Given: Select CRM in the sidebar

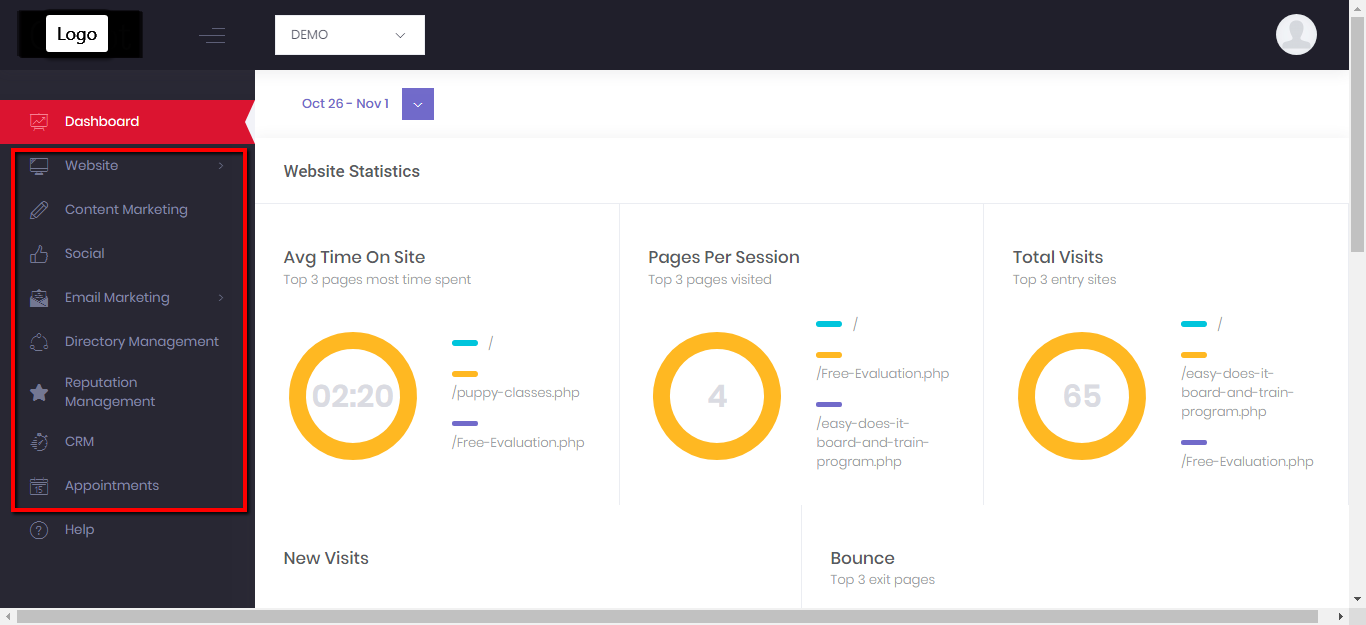Looking at the screenshot, I should pos(79,442).
